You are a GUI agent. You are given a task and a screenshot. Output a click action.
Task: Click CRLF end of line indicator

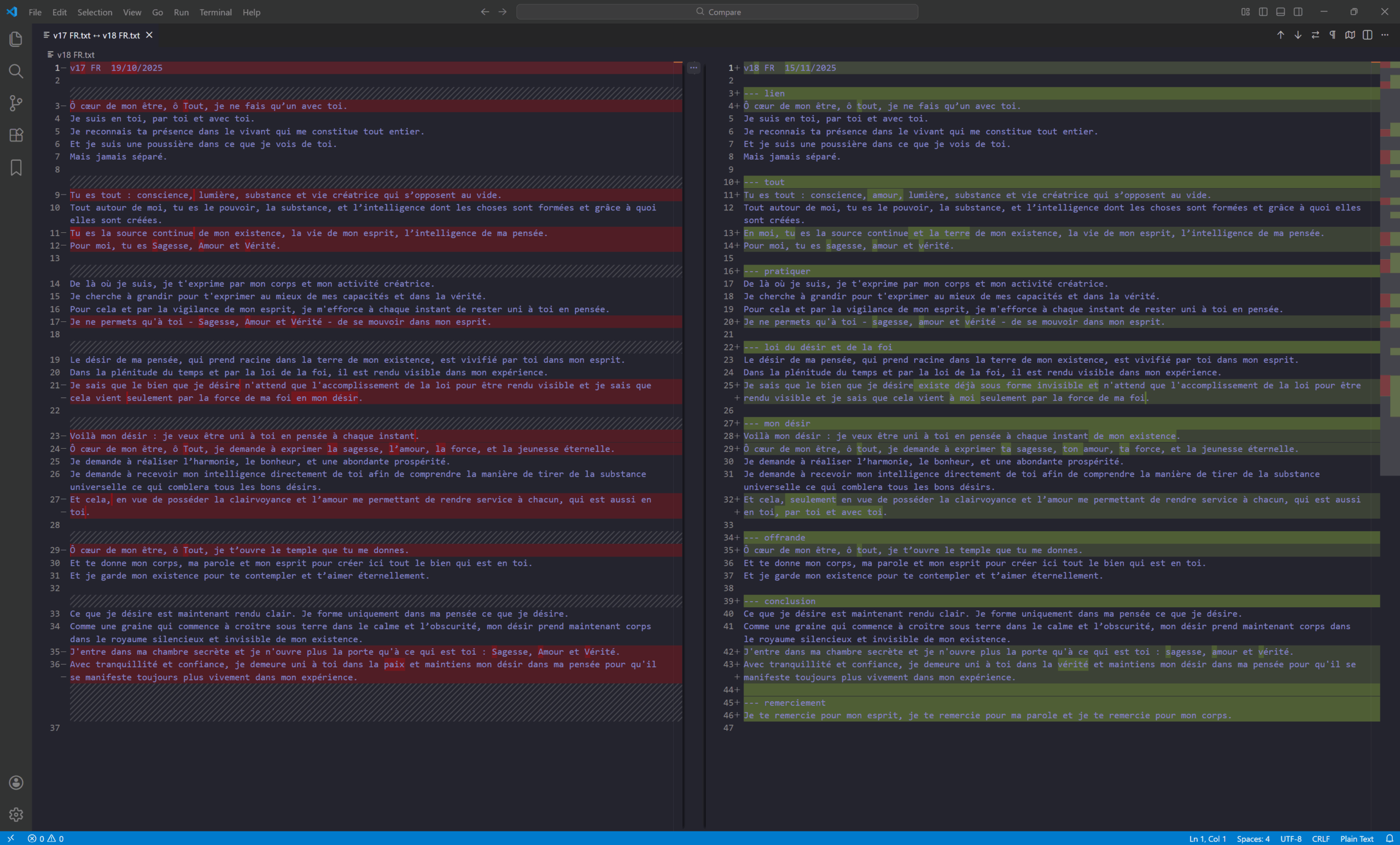click(x=1321, y=839)
